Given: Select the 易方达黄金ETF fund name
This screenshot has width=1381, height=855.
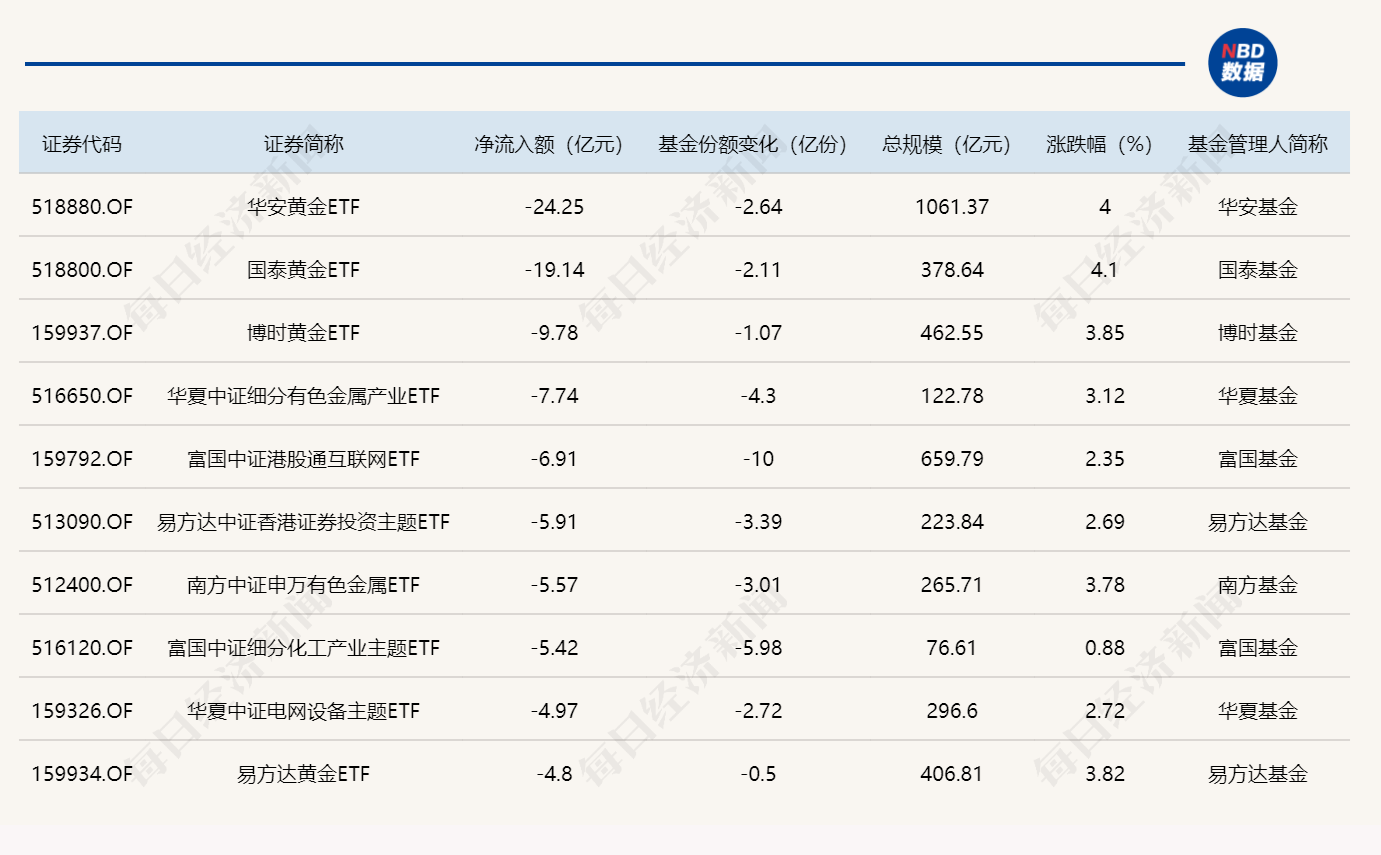Looking at the screenshot, I should (303, 774).
